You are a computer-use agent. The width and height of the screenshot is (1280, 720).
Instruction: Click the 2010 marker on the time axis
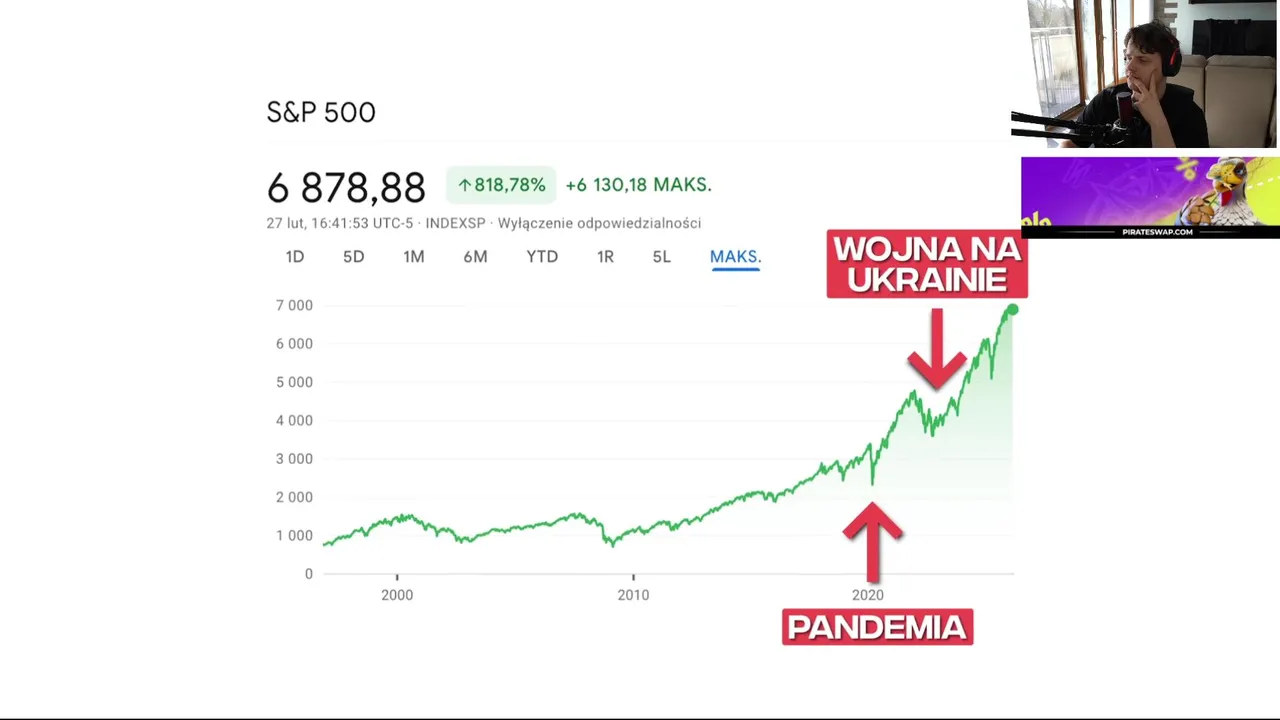(x=633, y=595)
